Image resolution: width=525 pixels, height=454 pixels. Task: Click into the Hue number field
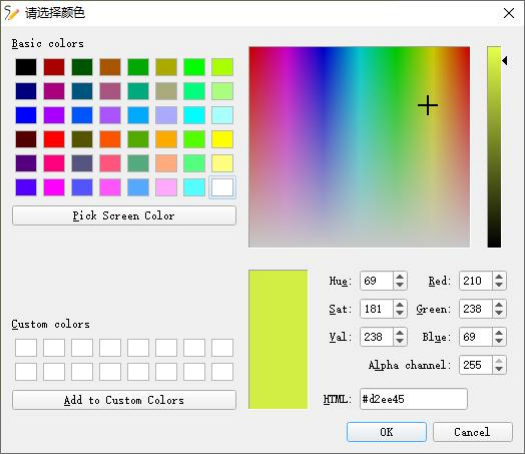[376, 281]
